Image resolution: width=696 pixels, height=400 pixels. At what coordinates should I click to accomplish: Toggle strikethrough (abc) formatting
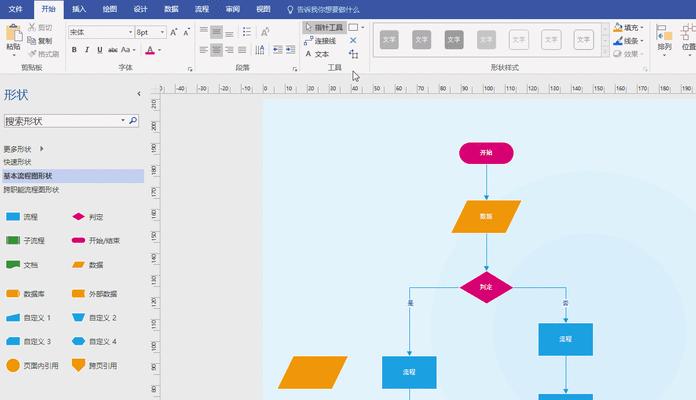(x=113, y=50)
